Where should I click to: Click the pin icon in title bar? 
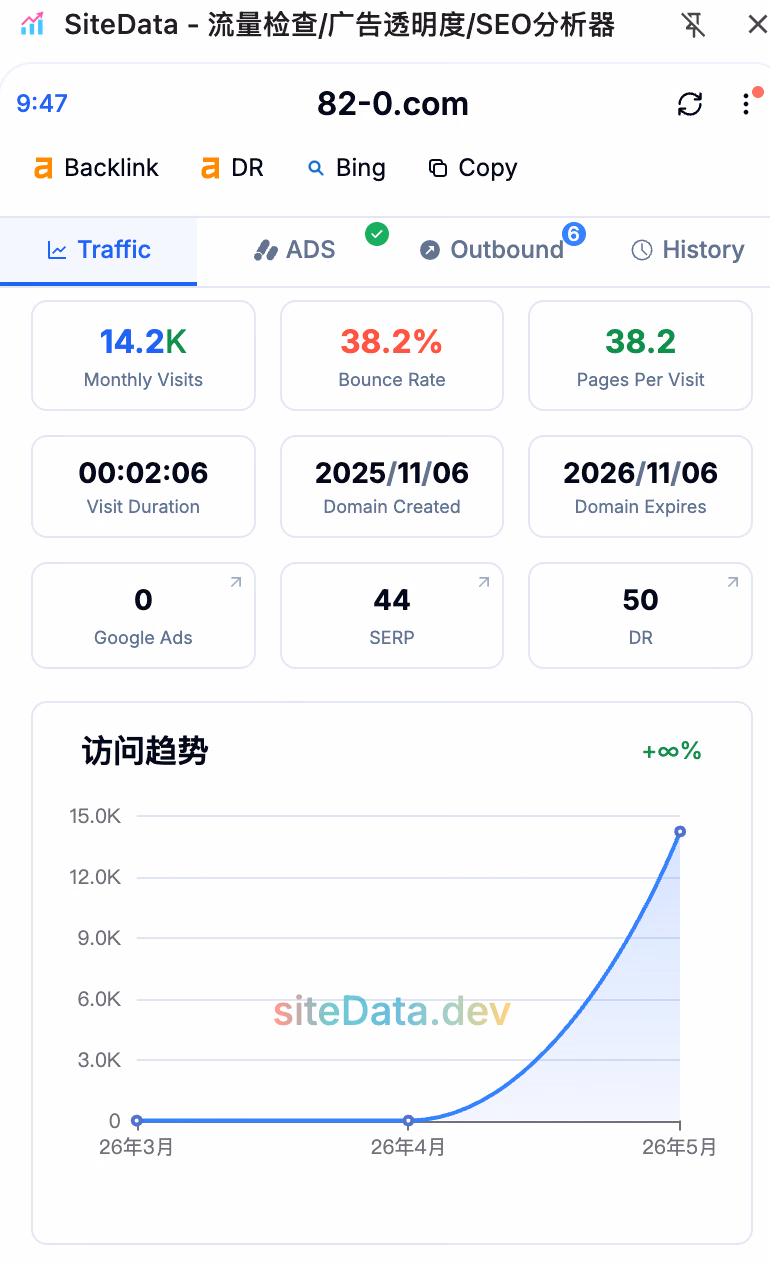coord(692,24)
